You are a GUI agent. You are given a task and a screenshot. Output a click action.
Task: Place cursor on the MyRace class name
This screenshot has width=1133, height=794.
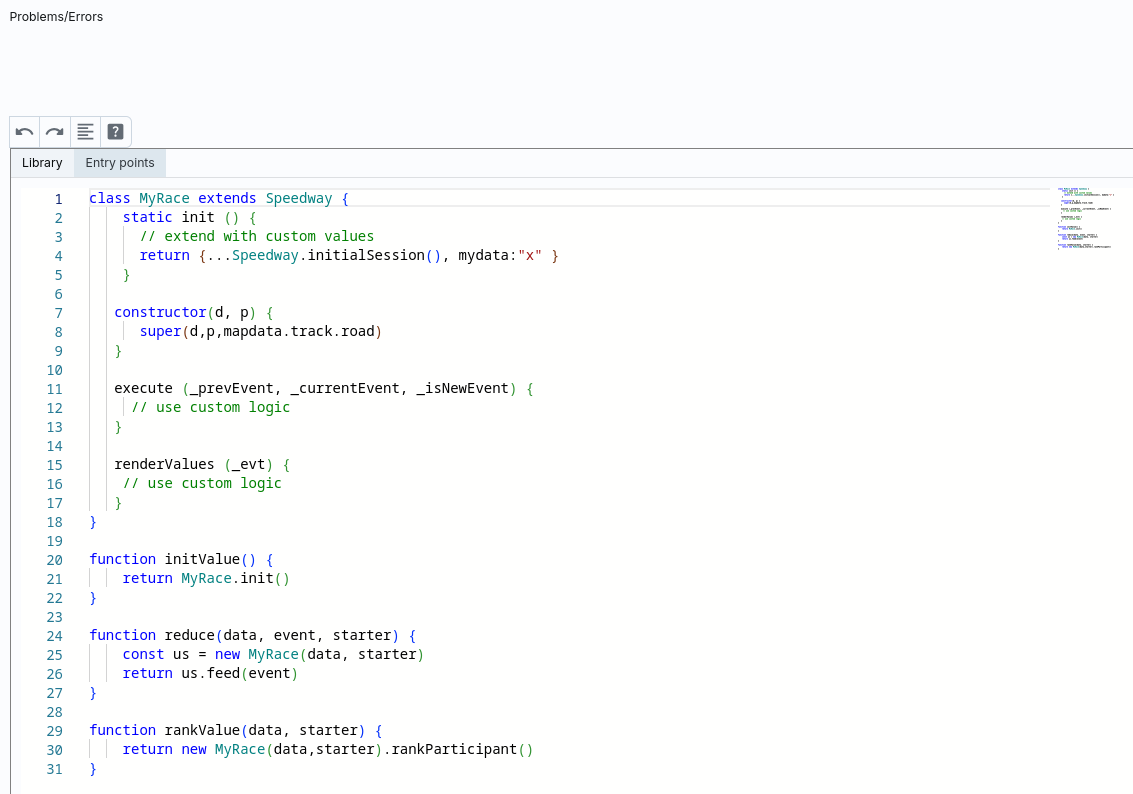tap(163, 198)
